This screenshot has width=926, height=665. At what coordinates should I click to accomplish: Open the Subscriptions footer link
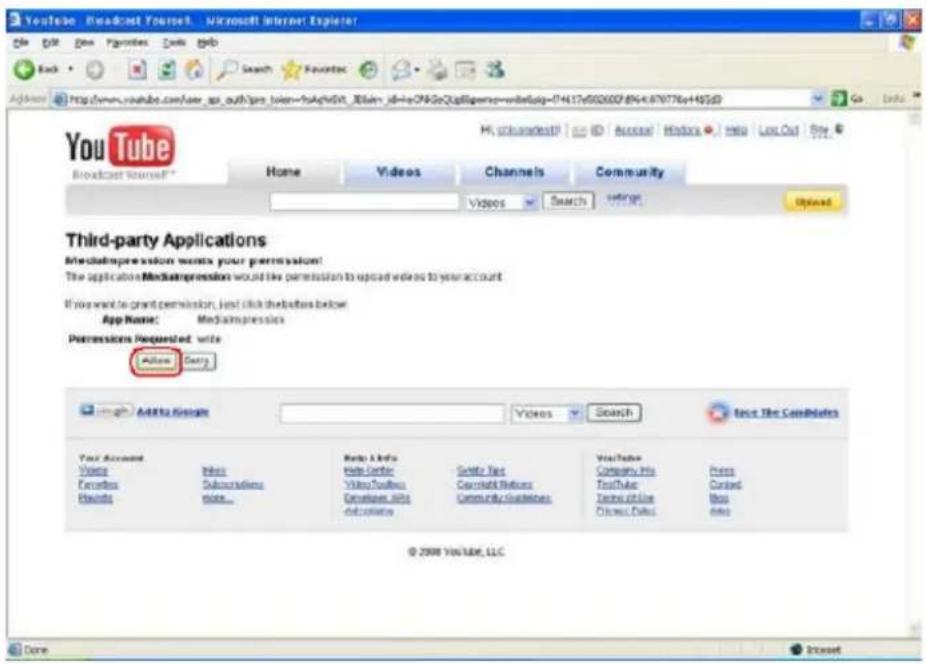[x=233, y=484]
